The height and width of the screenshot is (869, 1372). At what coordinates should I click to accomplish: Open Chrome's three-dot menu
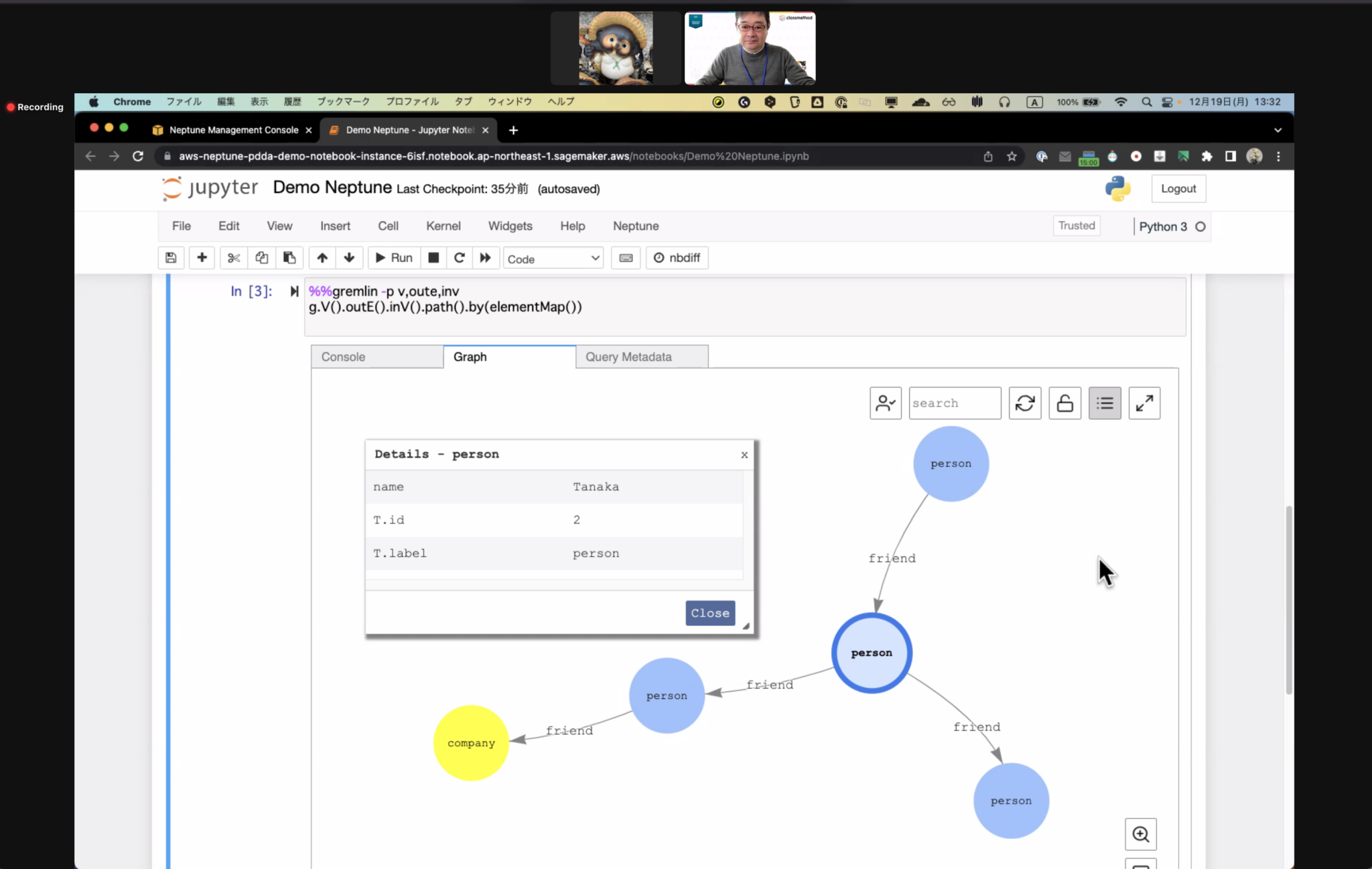pyautogui.click(x=1280, y=155)
